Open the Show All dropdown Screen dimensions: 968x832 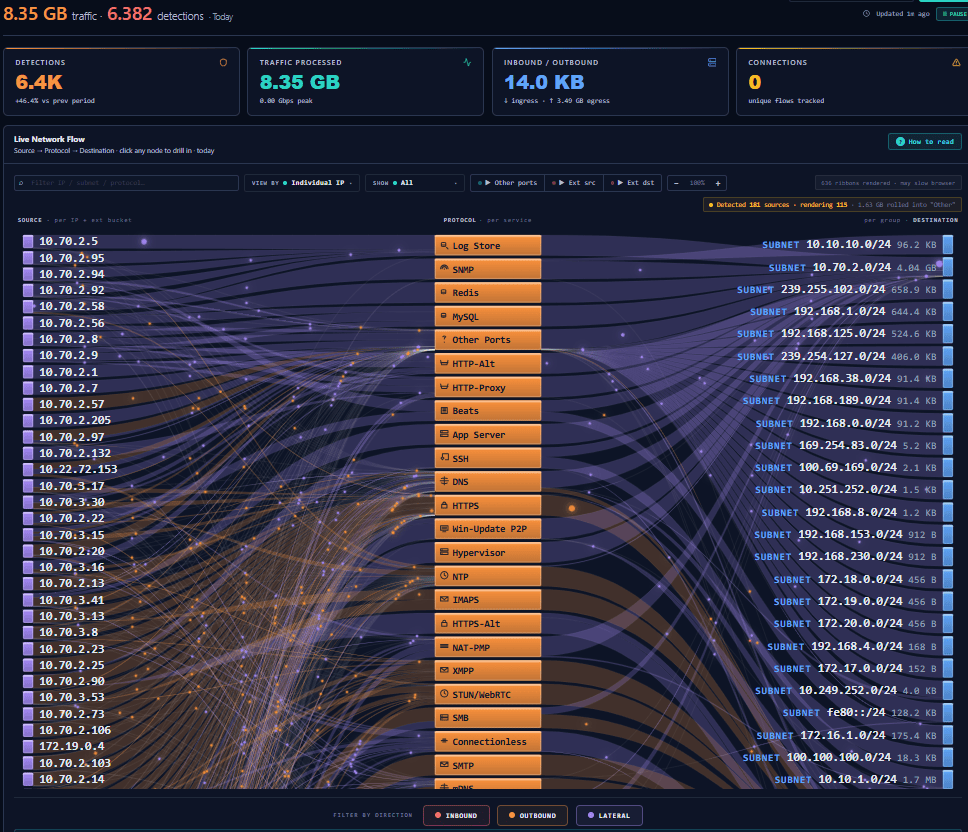pos(414,183)
